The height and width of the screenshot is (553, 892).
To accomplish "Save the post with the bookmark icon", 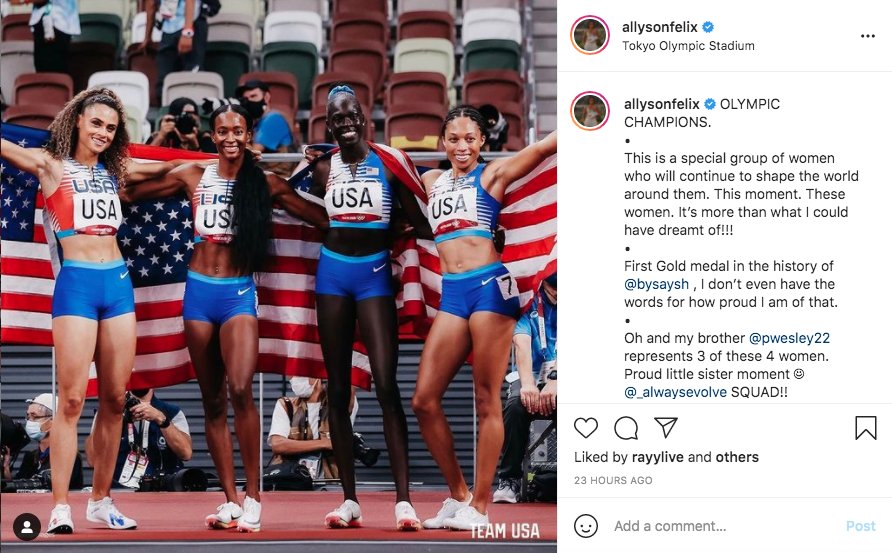I will [x=865, y=428].
